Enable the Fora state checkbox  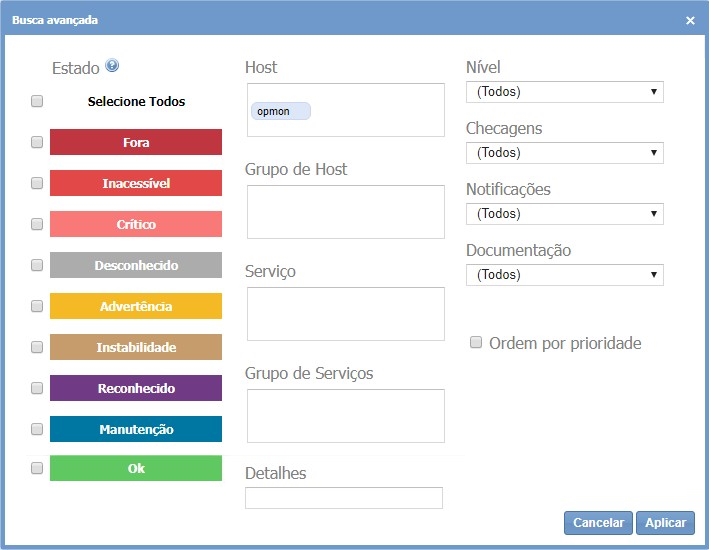(37, 142)
